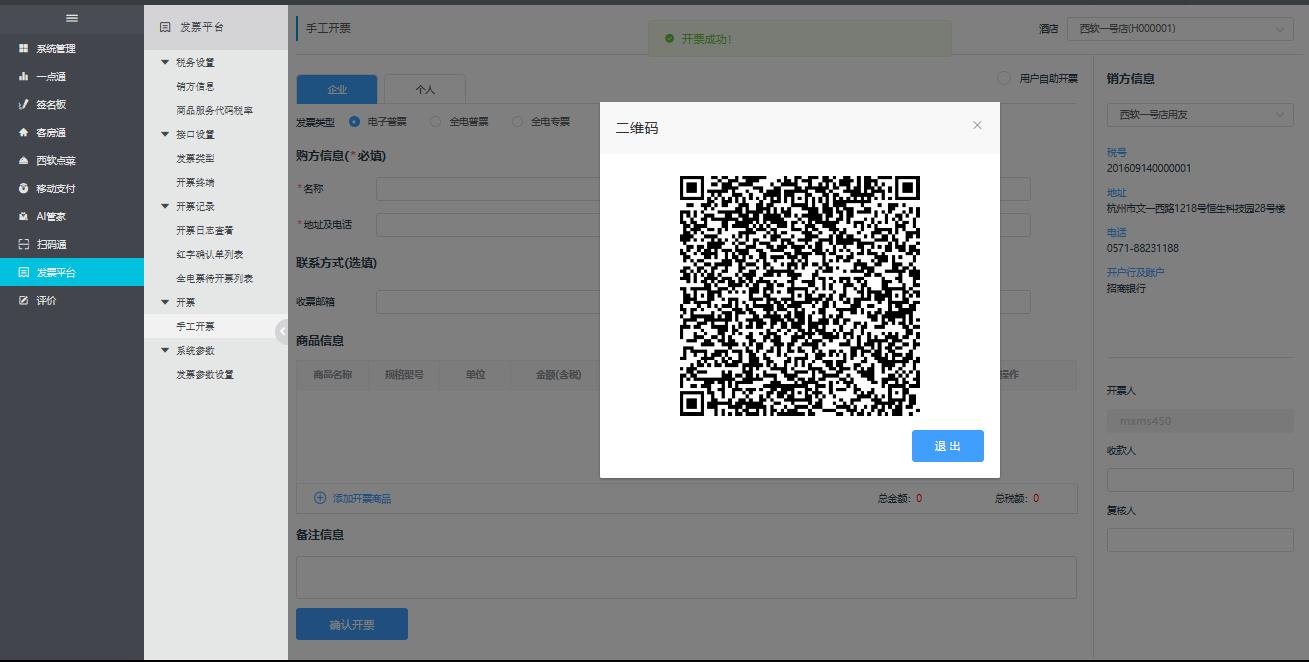Open 红字确认单列表 in the tree
The height and width of the screenshot is (662, 1309).
click(210, 254)
